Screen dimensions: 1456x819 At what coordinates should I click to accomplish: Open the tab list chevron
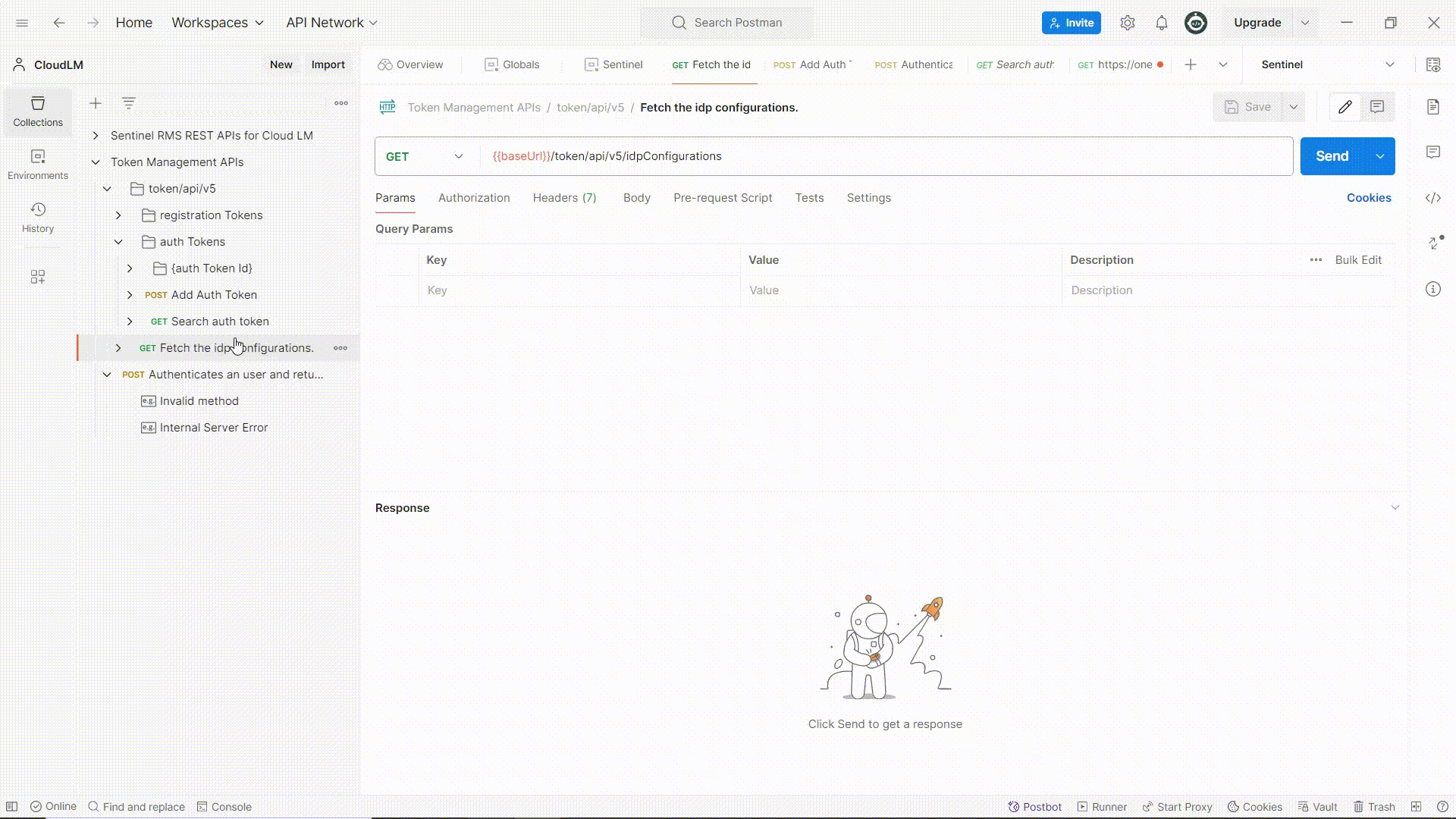pos(1223,64)
